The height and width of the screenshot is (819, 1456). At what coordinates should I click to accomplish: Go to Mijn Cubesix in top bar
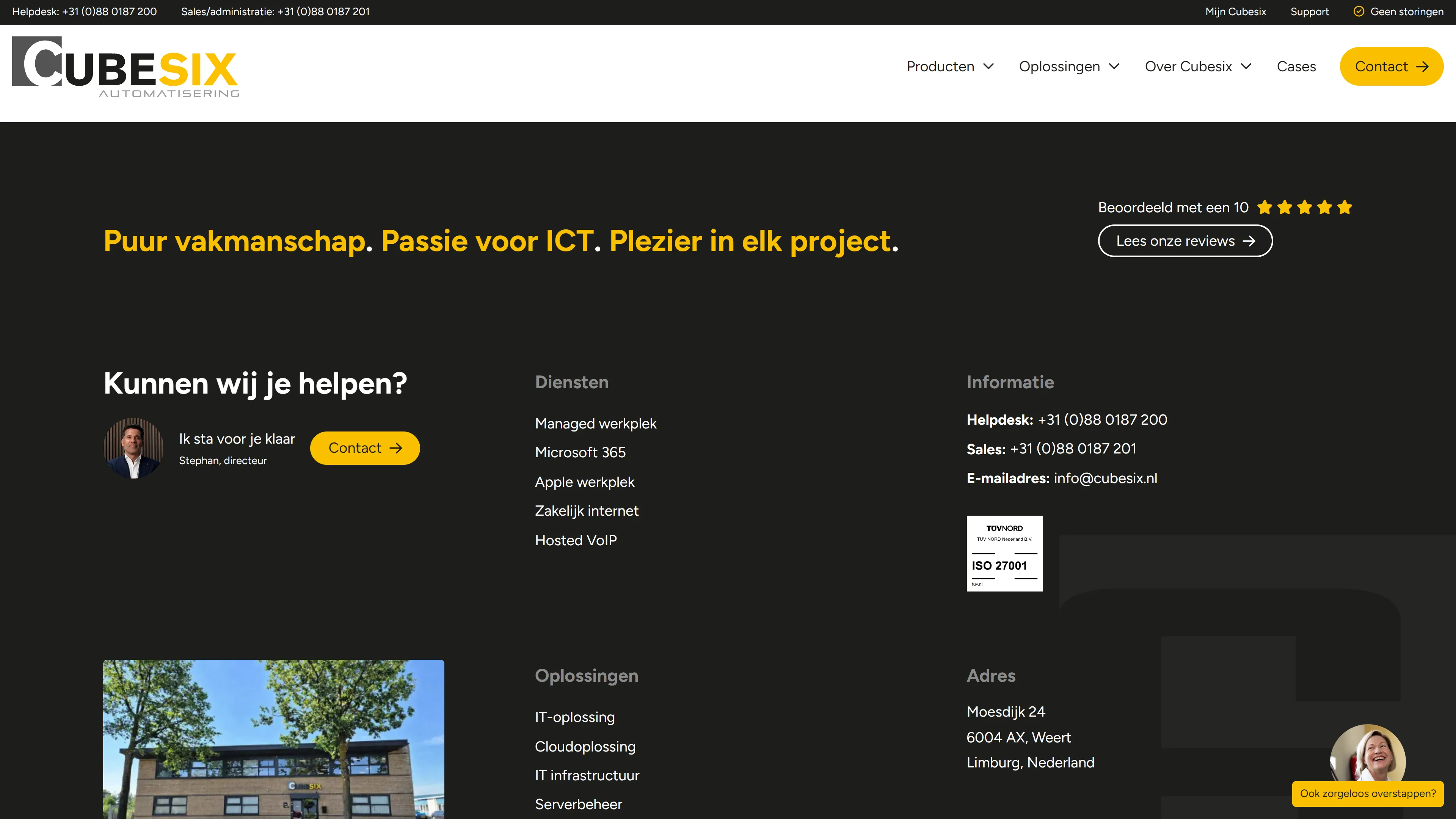[1236, 12]
